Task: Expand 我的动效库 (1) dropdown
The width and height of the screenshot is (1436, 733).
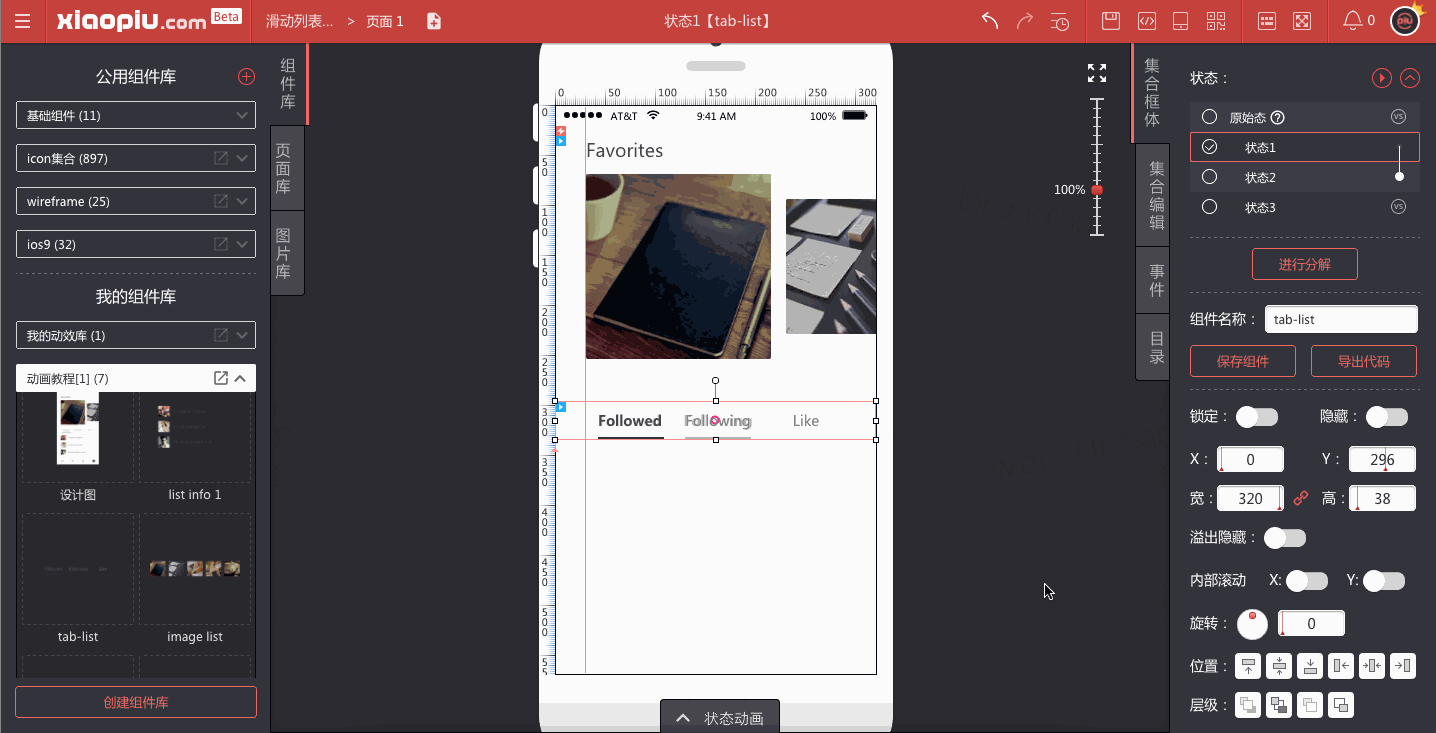Action: [242, 335]
